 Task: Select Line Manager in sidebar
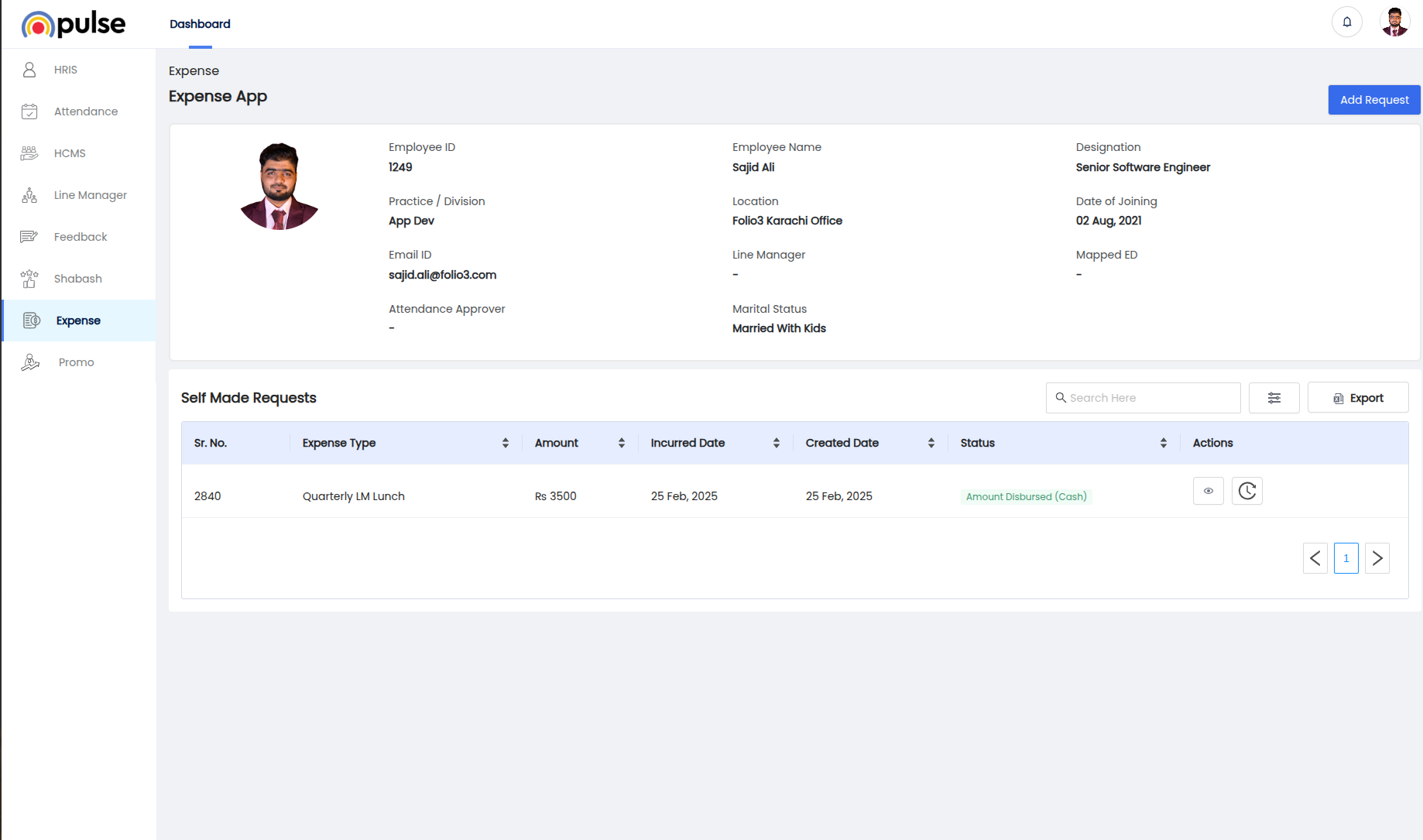[90, 195]
